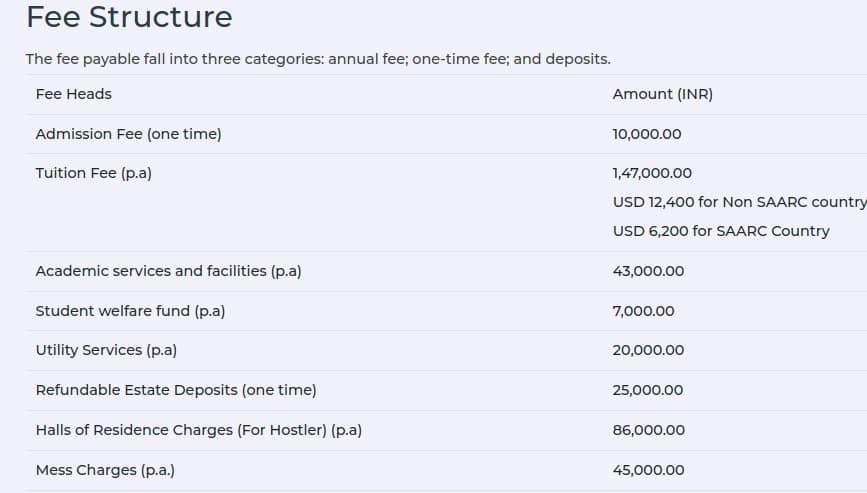The height and width of the screenshot is (493, 867).
Task: Select the 1,47,000.00 tuition amount
Action: click(x=652, y=174)
